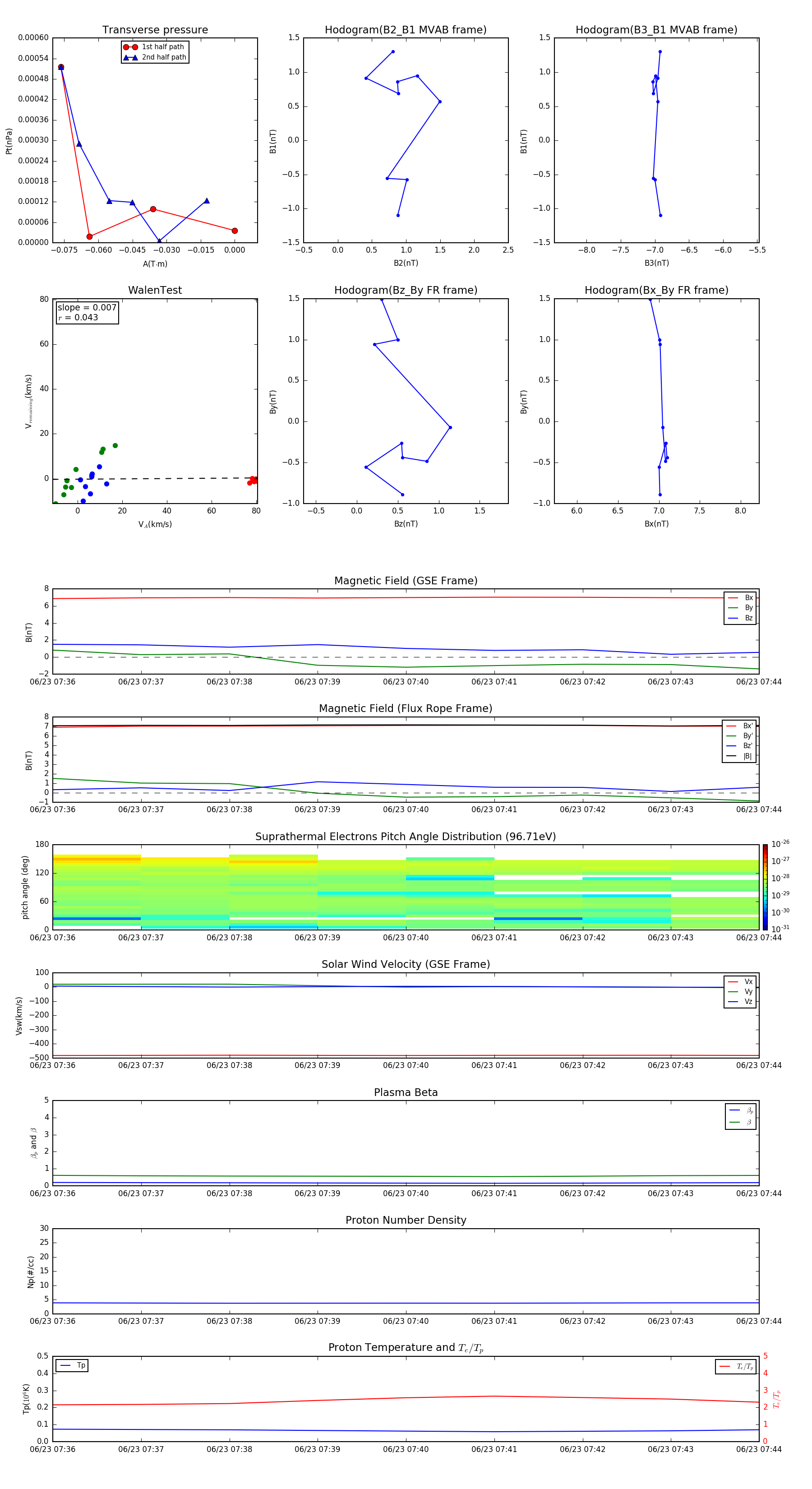Click the |B| legend entry in Flux Rope plot

pos(739,756)
